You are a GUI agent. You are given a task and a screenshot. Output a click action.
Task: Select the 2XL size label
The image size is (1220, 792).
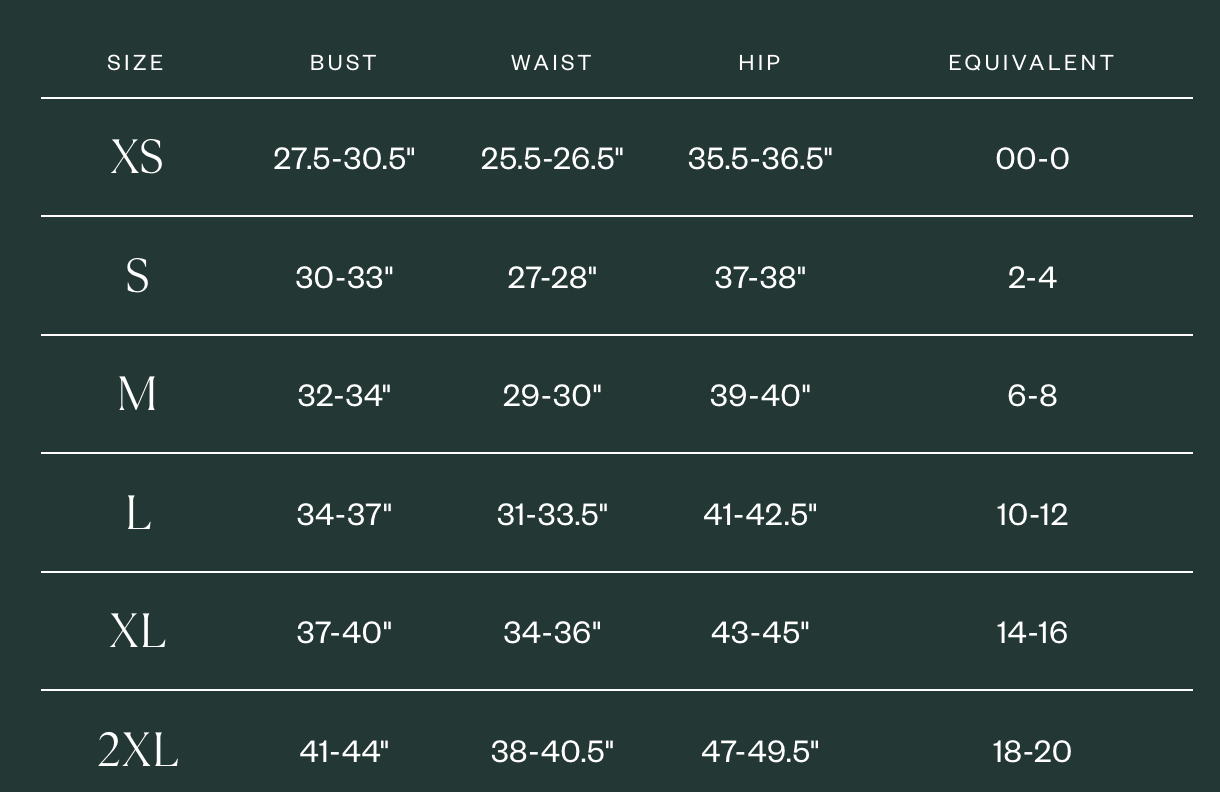tap(138, 750)
